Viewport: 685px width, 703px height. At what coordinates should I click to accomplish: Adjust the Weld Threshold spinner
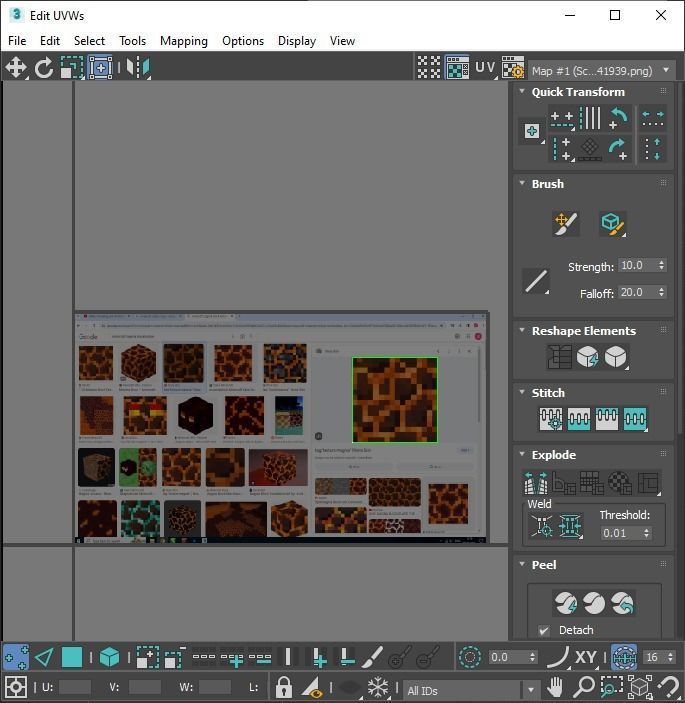click(646, 533)
